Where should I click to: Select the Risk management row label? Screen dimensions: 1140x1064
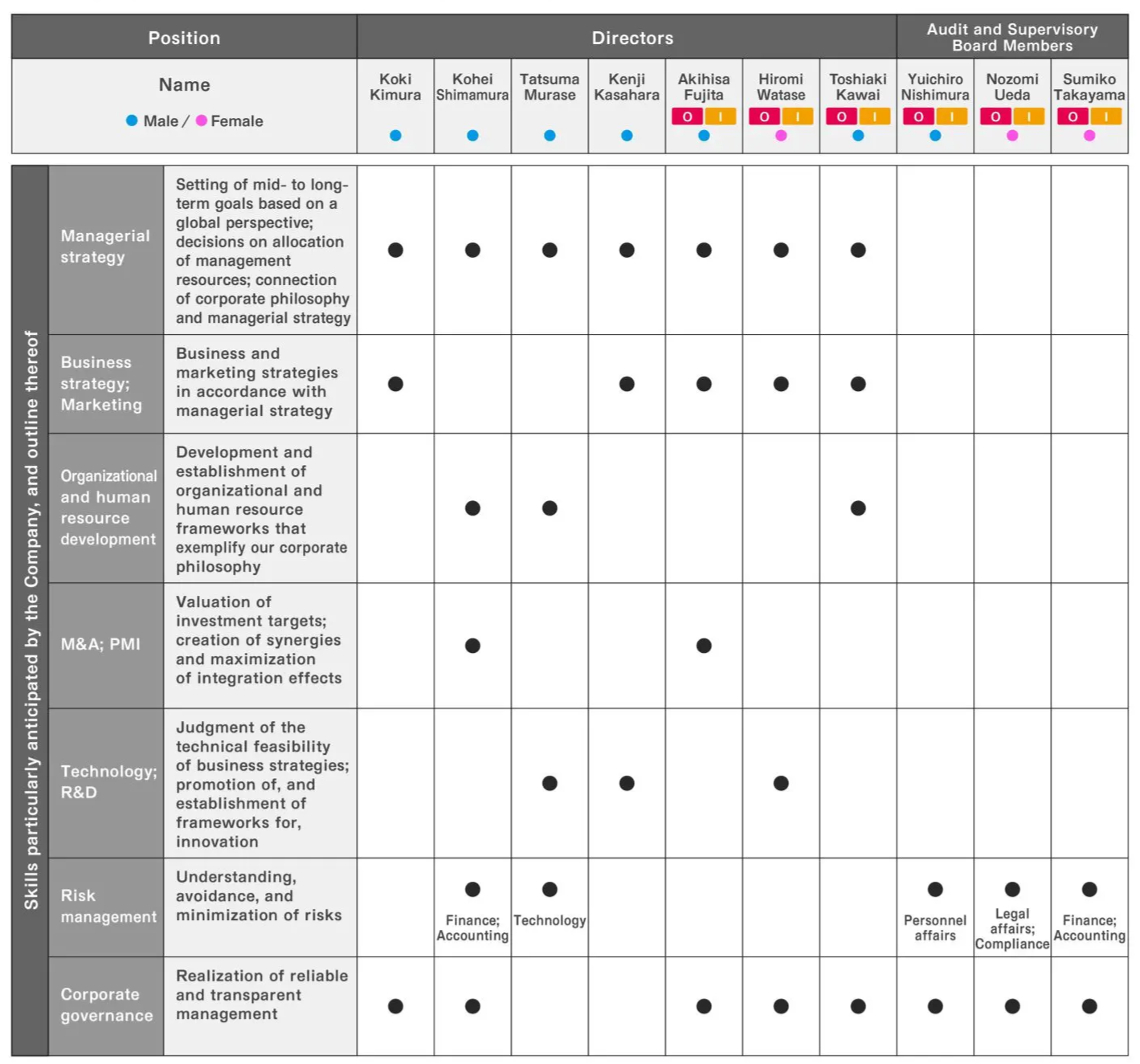[x=108, y=906]
